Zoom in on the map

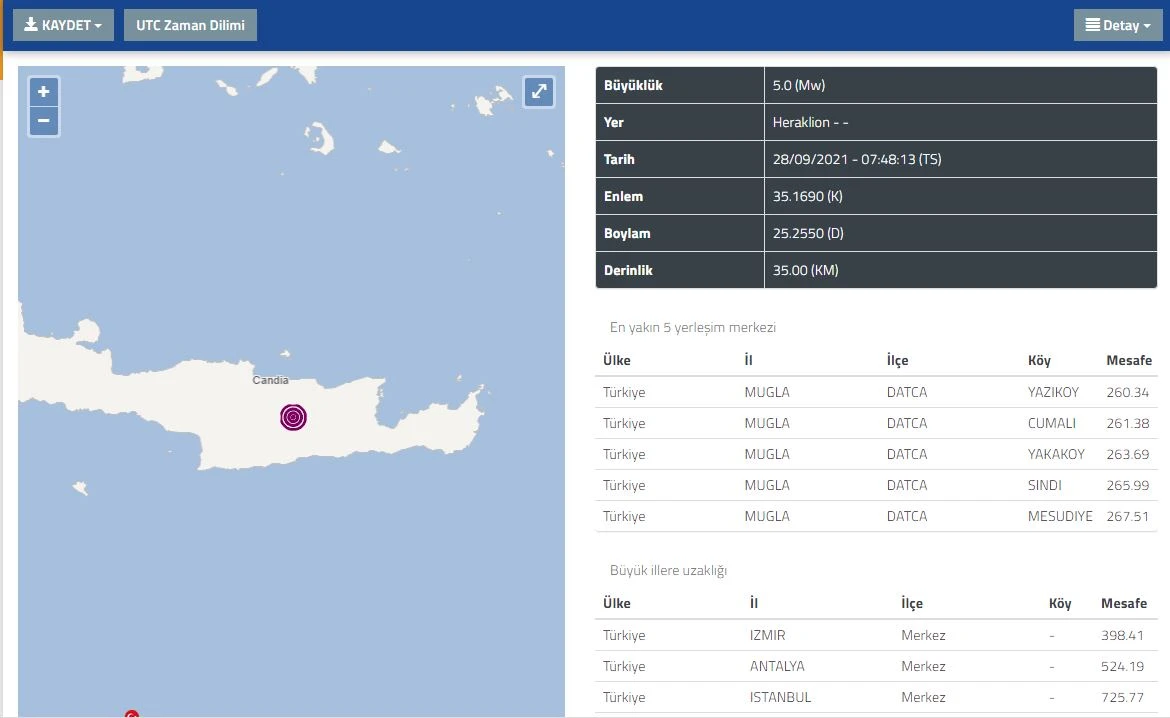coord(43,92)
